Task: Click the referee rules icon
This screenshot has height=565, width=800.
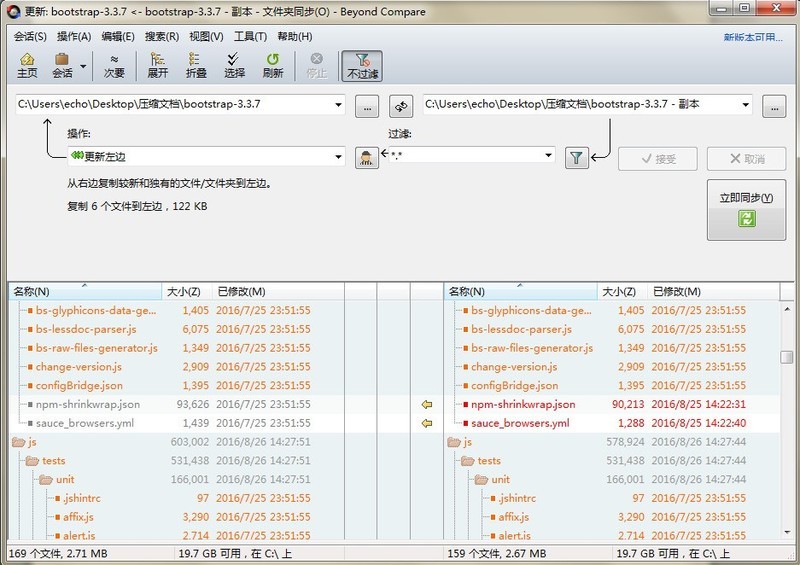Action: tap(367, 158)
